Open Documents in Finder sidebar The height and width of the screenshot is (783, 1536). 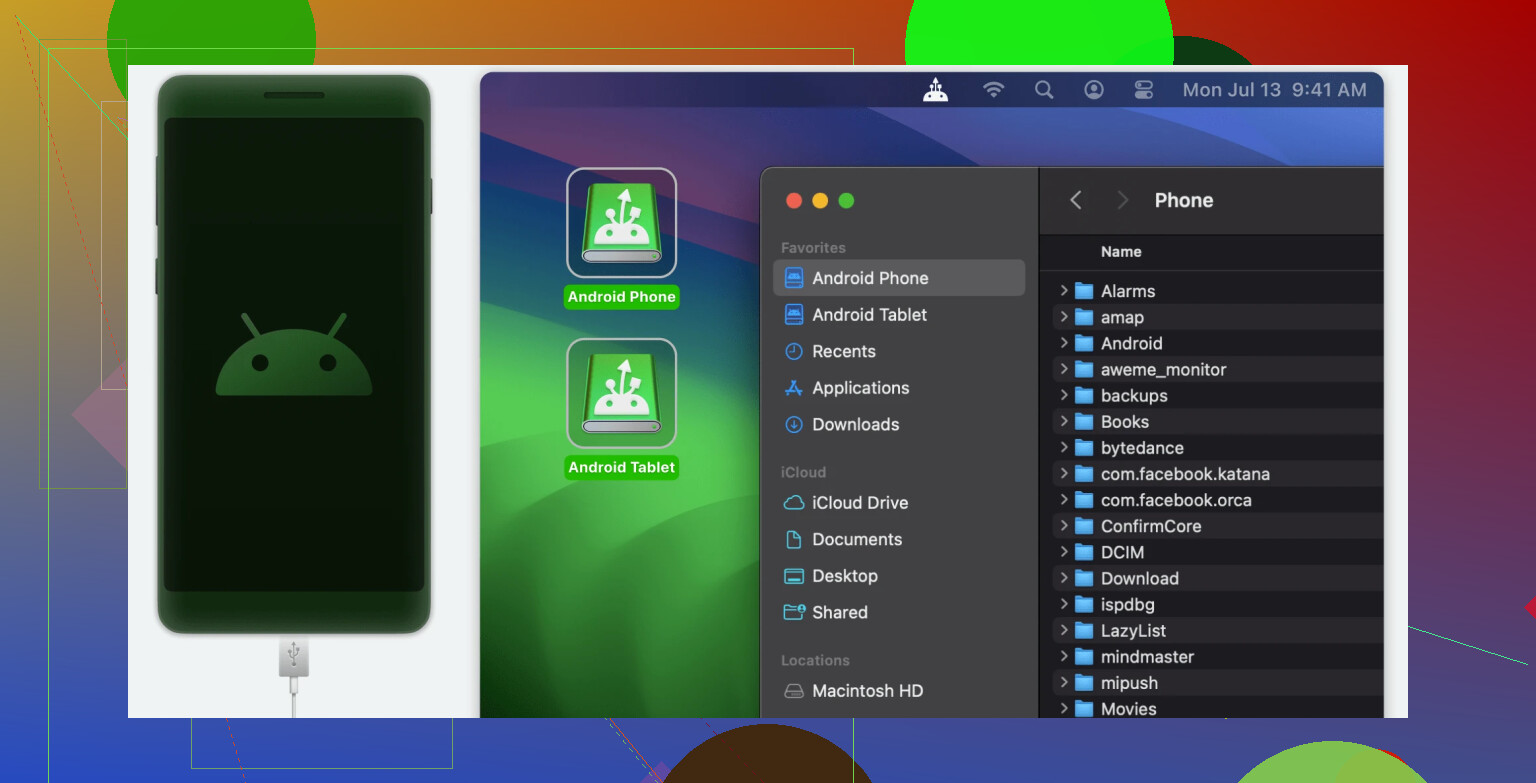(899, 539)
